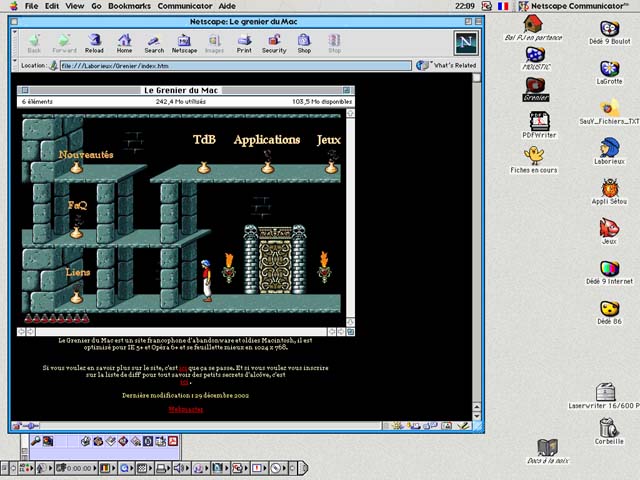640x480 pixels.
Task: Select the Jeux fish desktop icon
Action: [x=609, y=231]
